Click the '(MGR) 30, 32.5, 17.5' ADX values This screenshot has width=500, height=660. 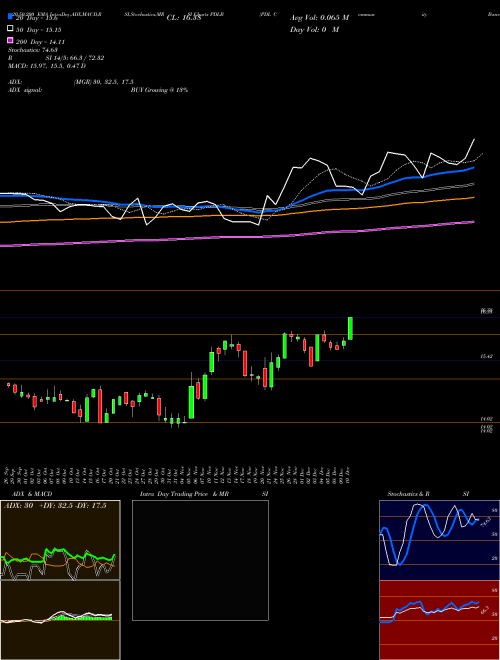[104, 82]
